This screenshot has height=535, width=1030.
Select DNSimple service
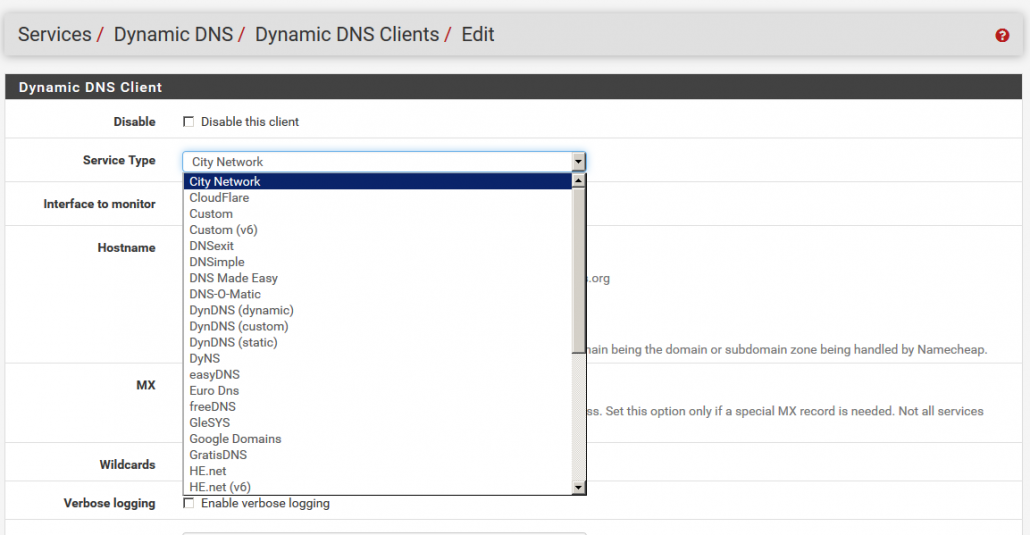(378, 262)
